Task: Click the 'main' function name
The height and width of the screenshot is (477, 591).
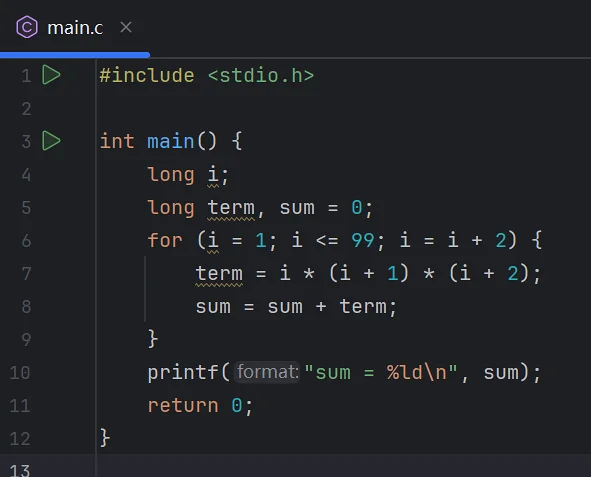Action: [x=170, y=142]
